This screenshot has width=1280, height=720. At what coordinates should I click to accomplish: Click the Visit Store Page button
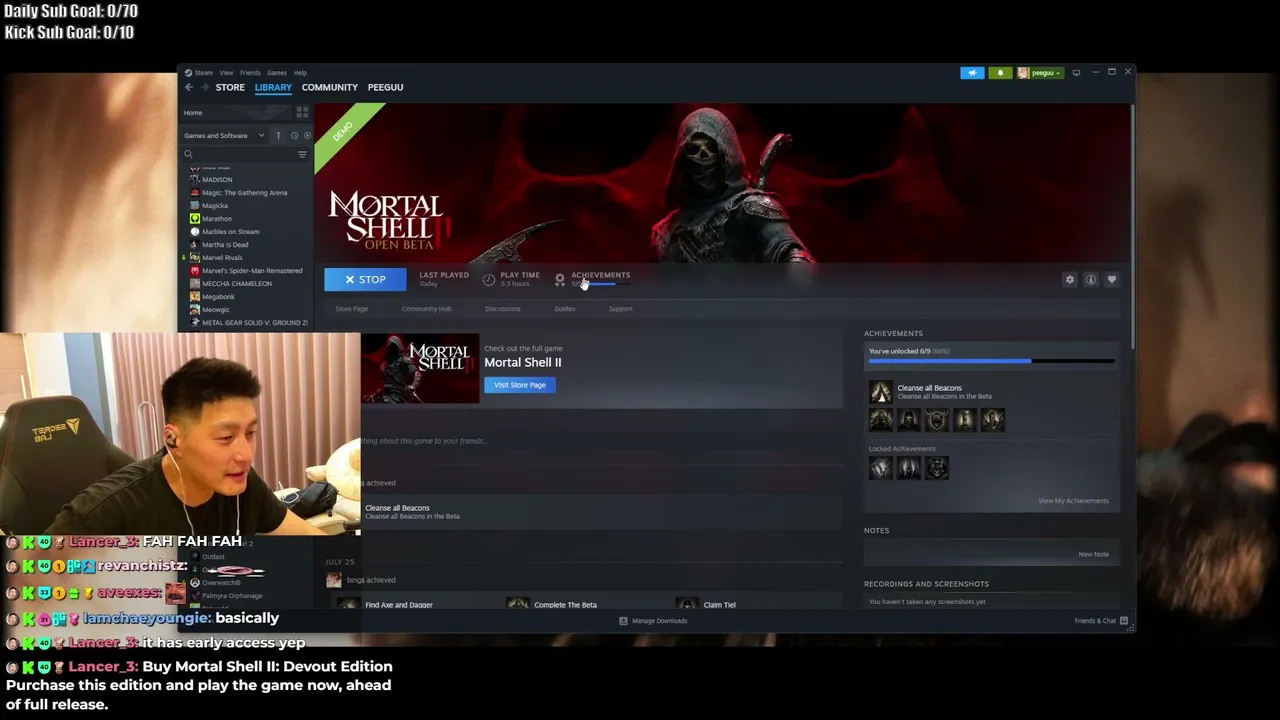pyautogui.click(x=520, y=385)
